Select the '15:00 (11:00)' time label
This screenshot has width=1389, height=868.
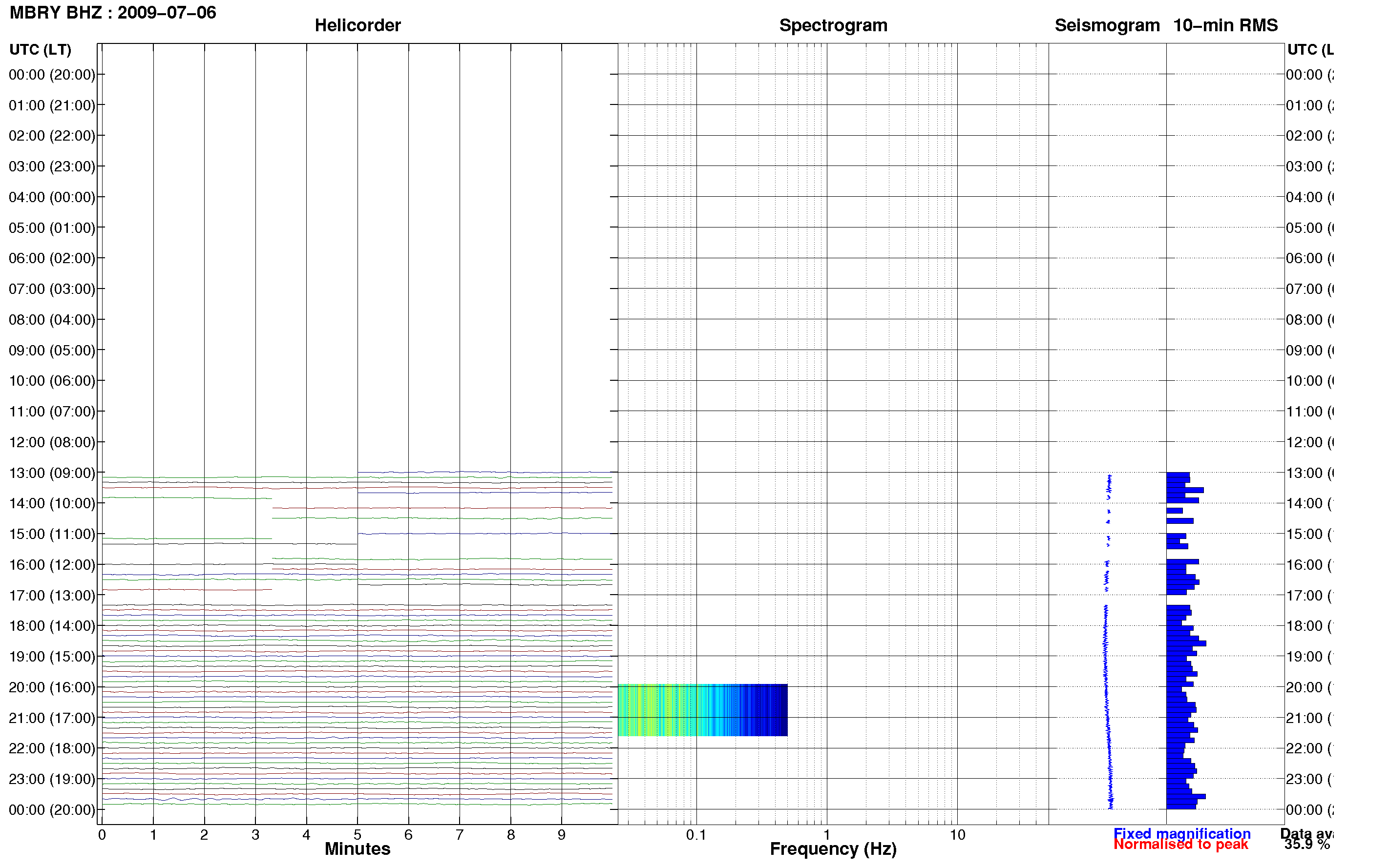[52, 534]
